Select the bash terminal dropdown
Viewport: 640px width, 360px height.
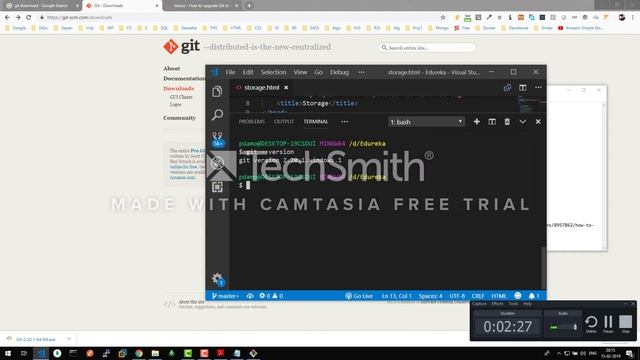pos(426,122)
